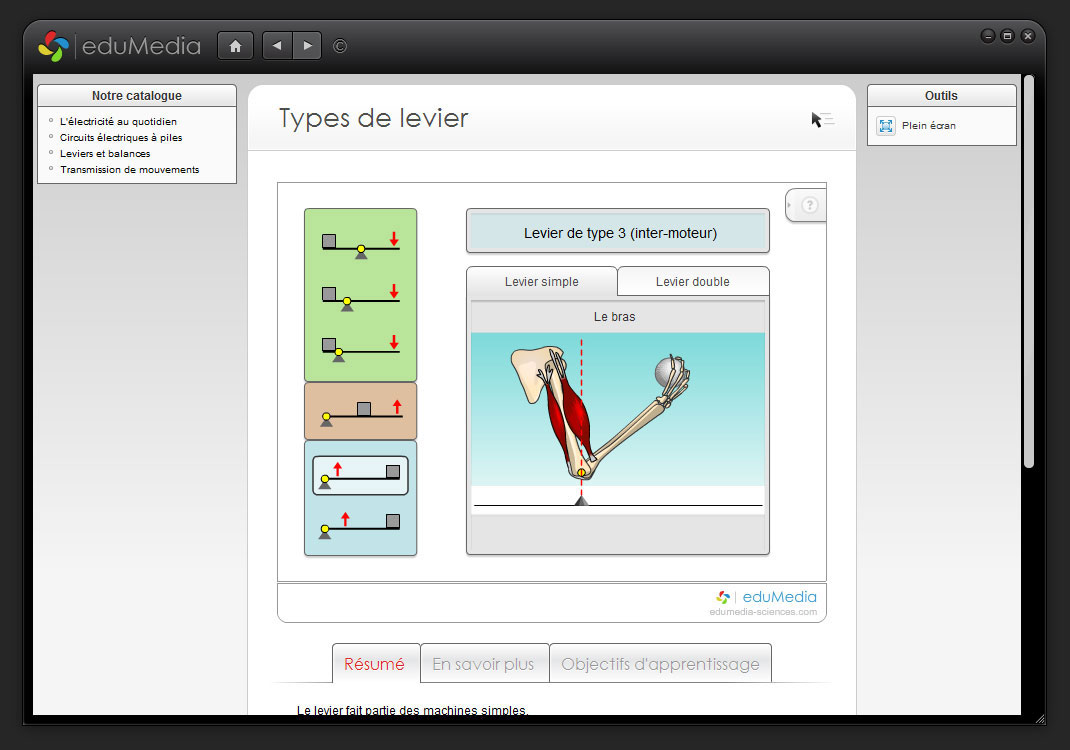Click the Plein écran fullscreen icon
This screenshot has width=1070, height=750.
coord(886,126)
